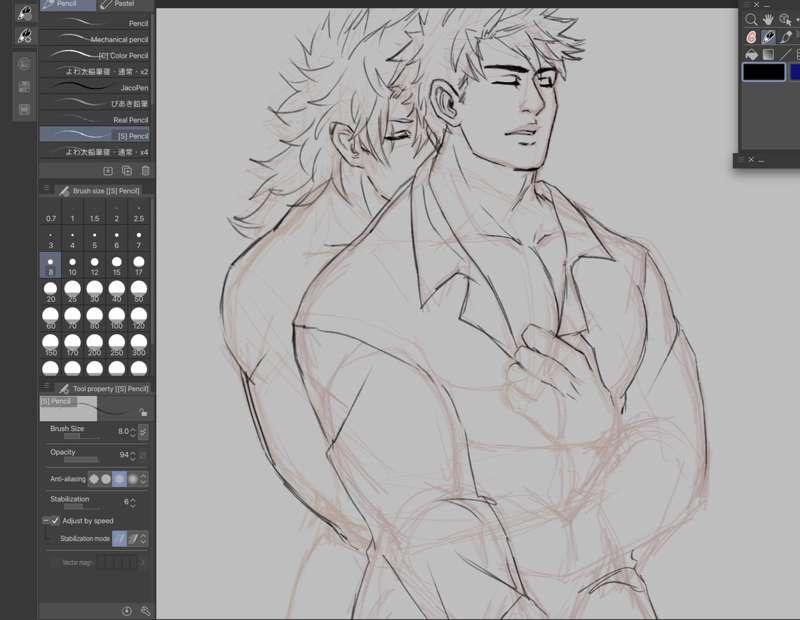Switch to the Pencil sub tool group tab

click(67, 5)
